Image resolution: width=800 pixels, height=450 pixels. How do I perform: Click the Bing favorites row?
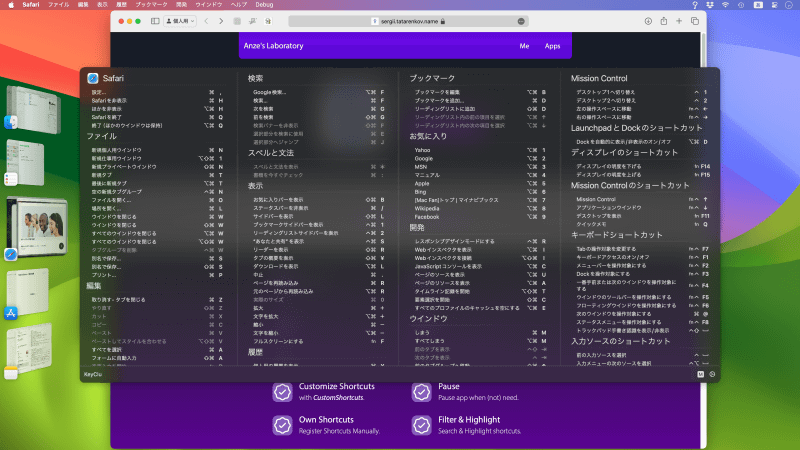coord(480,191)
